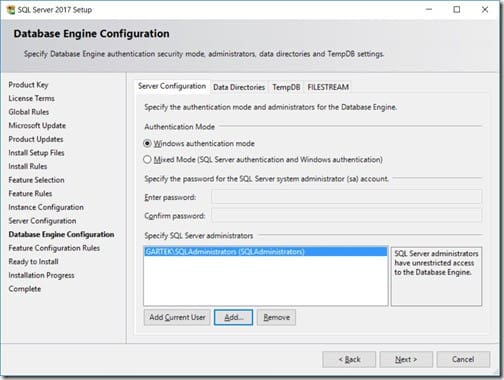The height and width of the screenshot is (380, 504).
Task: Open the FILESTREAM tab
Action: tap(328, 87)
